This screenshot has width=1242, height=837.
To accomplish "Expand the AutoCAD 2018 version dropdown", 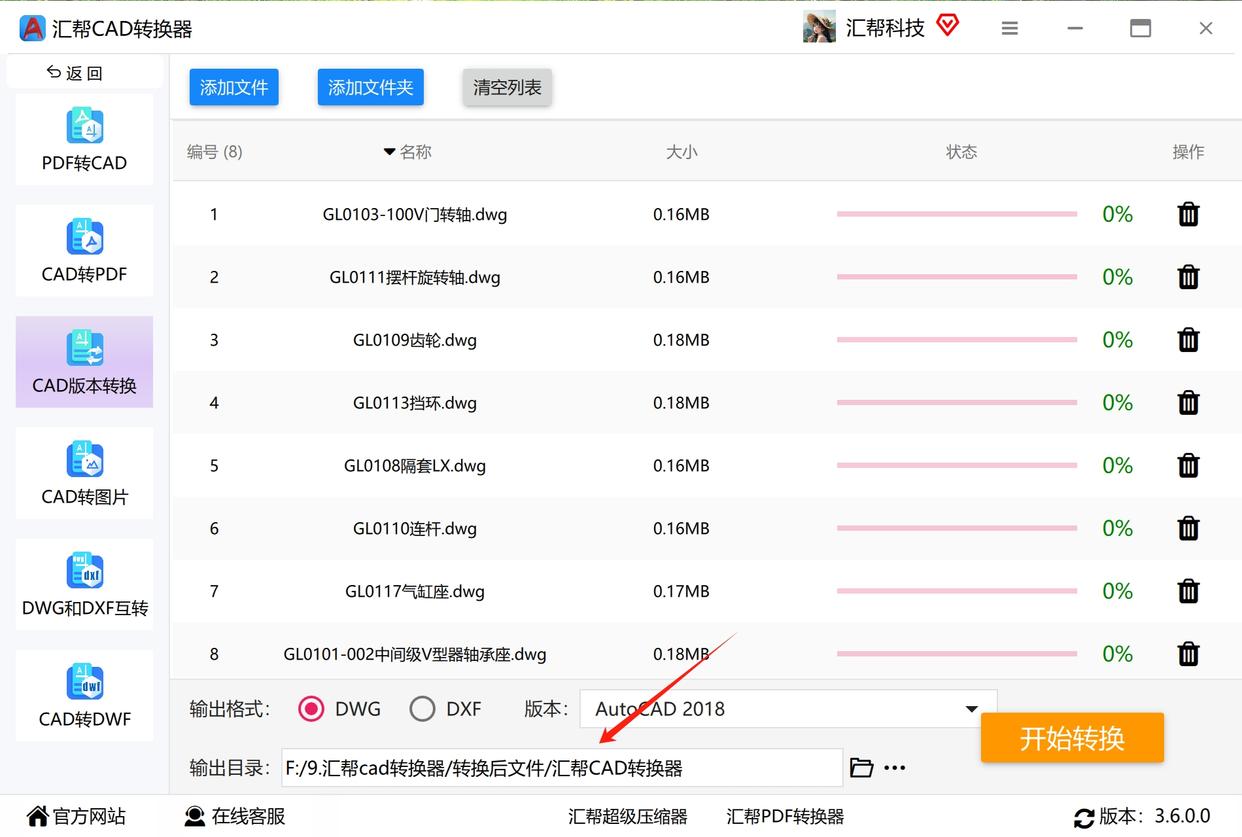I will [x=788, y=709].
